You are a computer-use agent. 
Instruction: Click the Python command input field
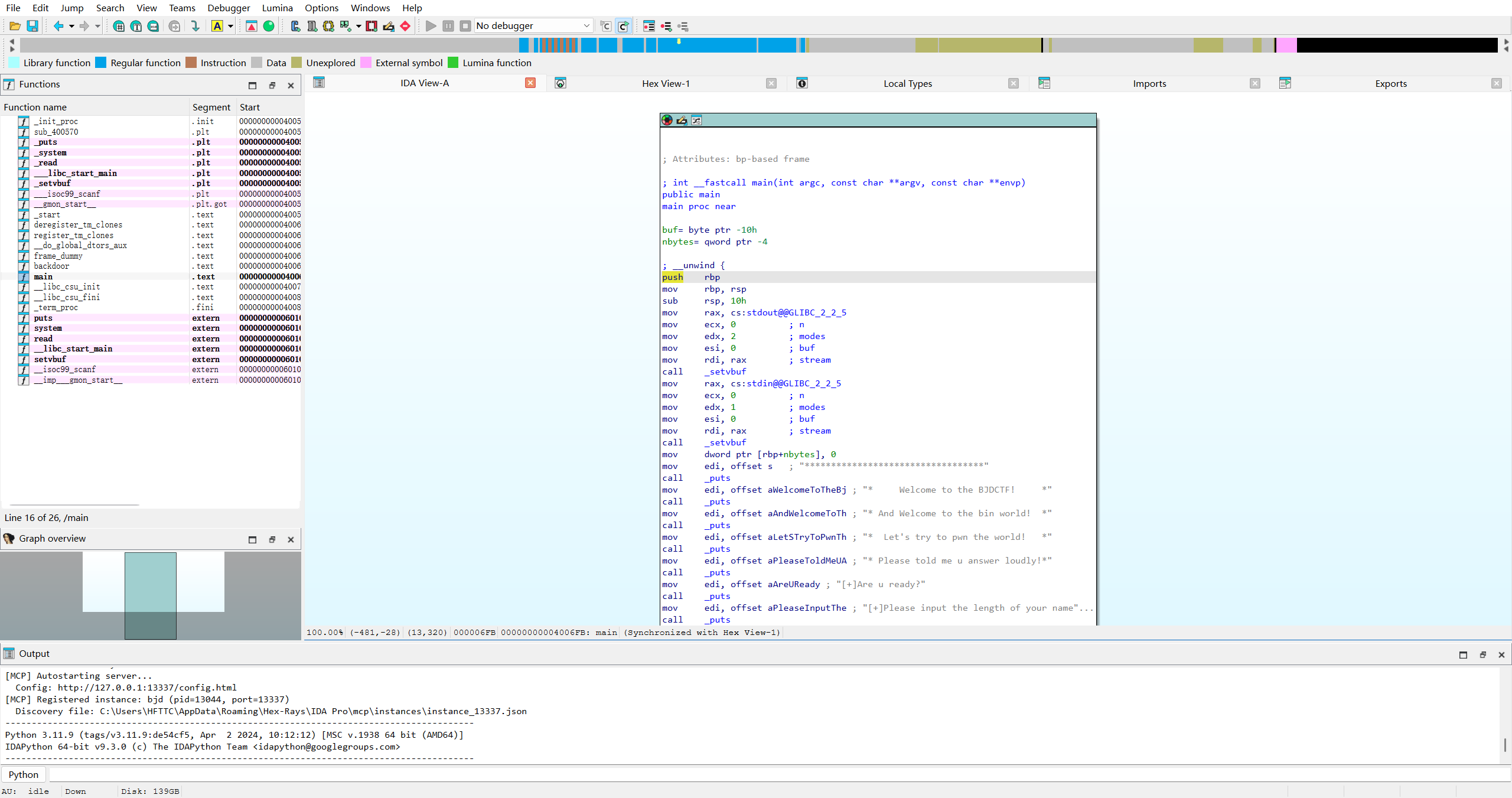pyautogui.click(x=778, y=774)
